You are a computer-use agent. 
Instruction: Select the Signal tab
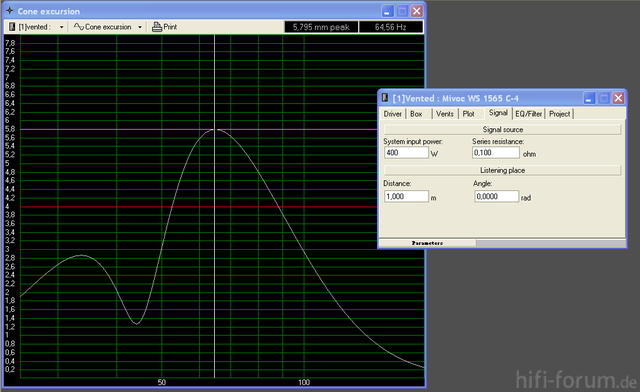[x=498, y=113]
